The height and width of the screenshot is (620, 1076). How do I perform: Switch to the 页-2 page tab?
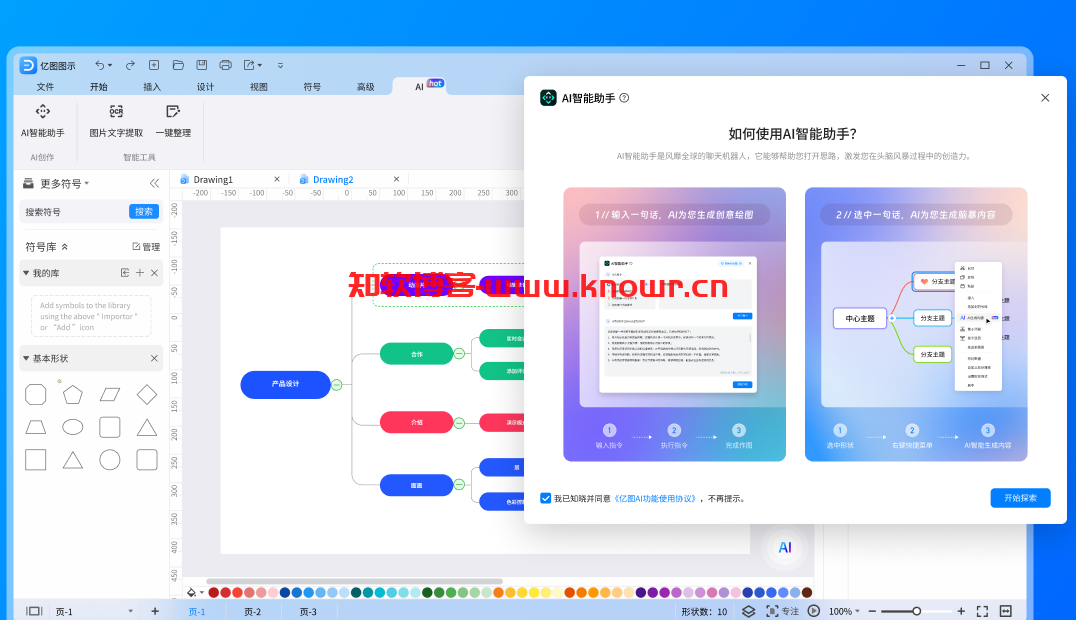[x=253, y=612]
